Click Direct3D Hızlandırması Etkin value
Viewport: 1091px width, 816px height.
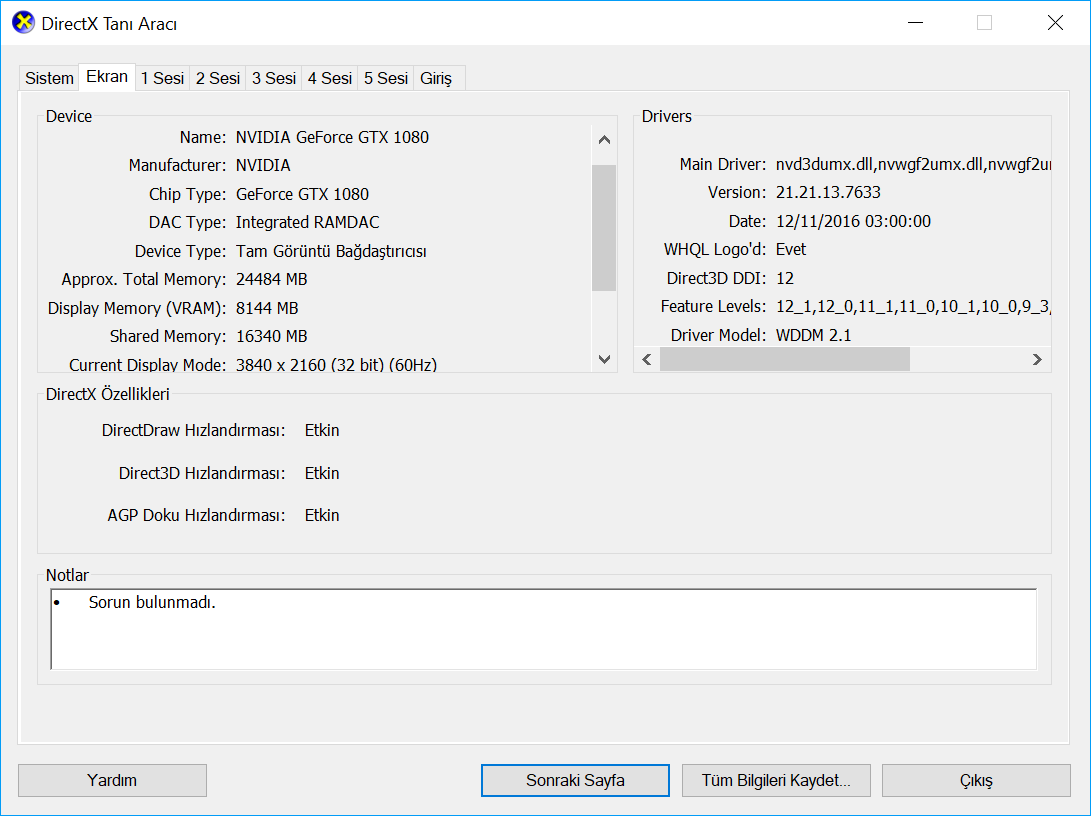tap(322, 474)
